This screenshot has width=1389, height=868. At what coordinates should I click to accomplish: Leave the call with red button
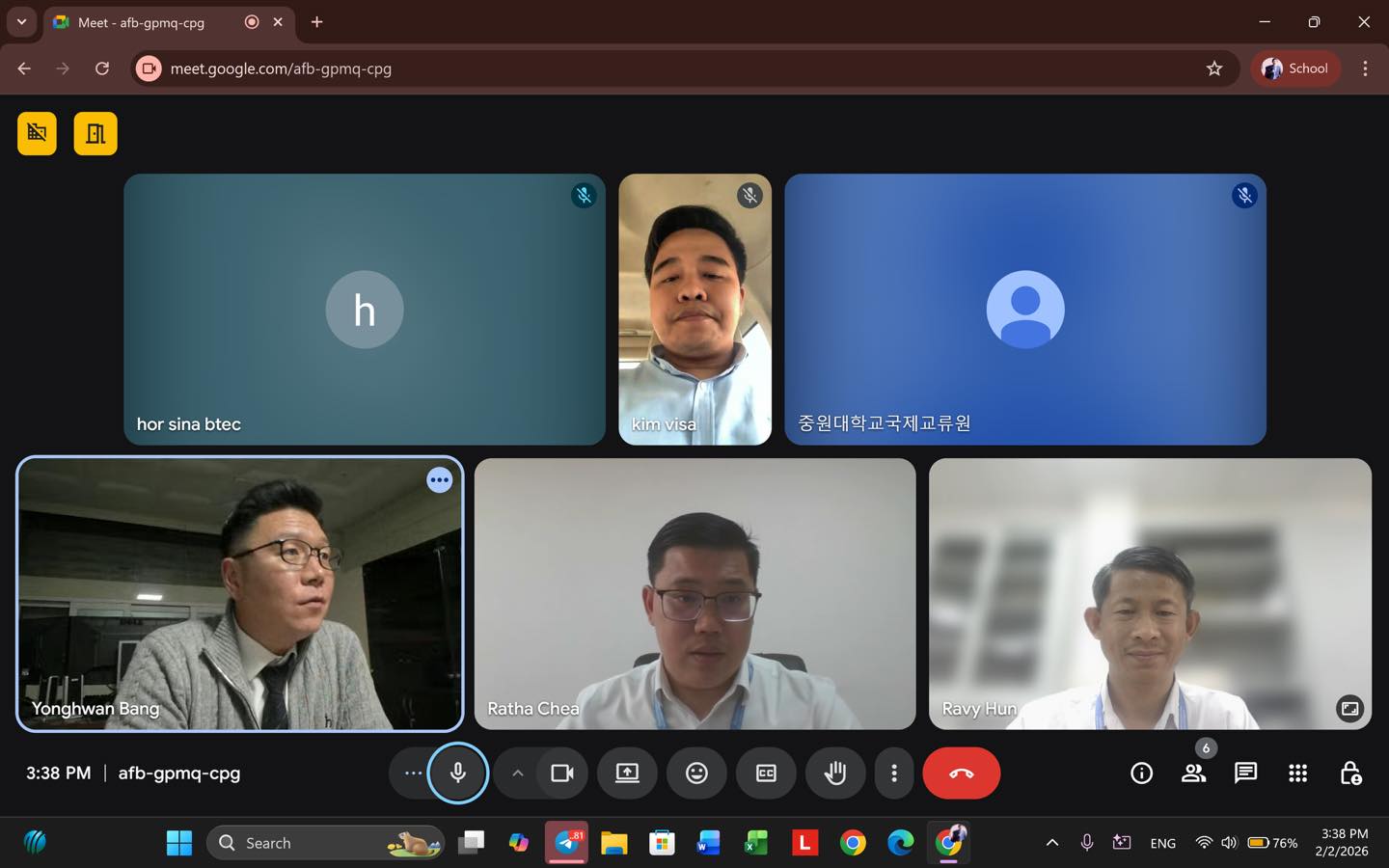point(961,773)
